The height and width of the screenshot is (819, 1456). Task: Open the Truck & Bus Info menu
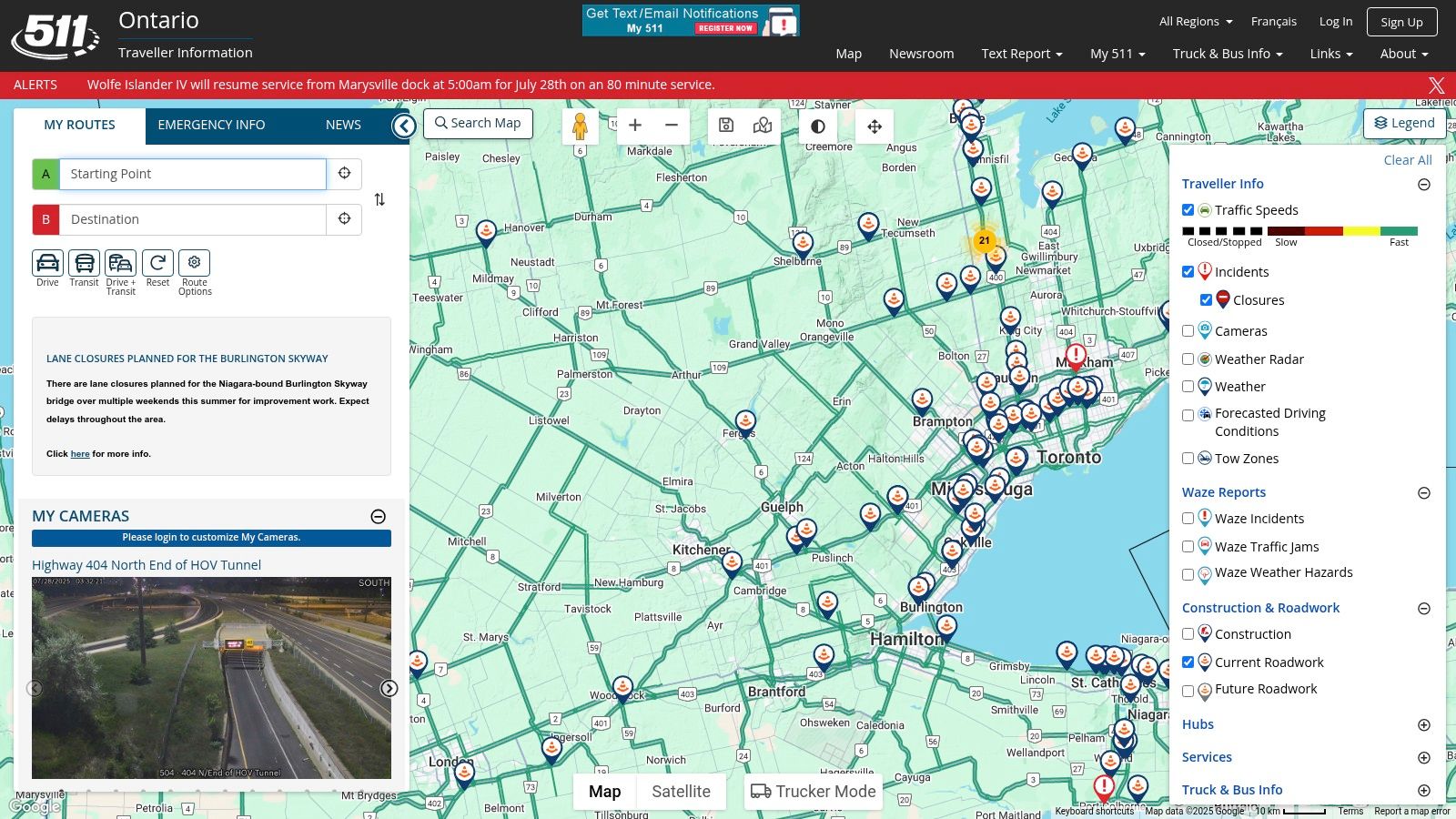pyautogui.click(x=1227, y=54)
